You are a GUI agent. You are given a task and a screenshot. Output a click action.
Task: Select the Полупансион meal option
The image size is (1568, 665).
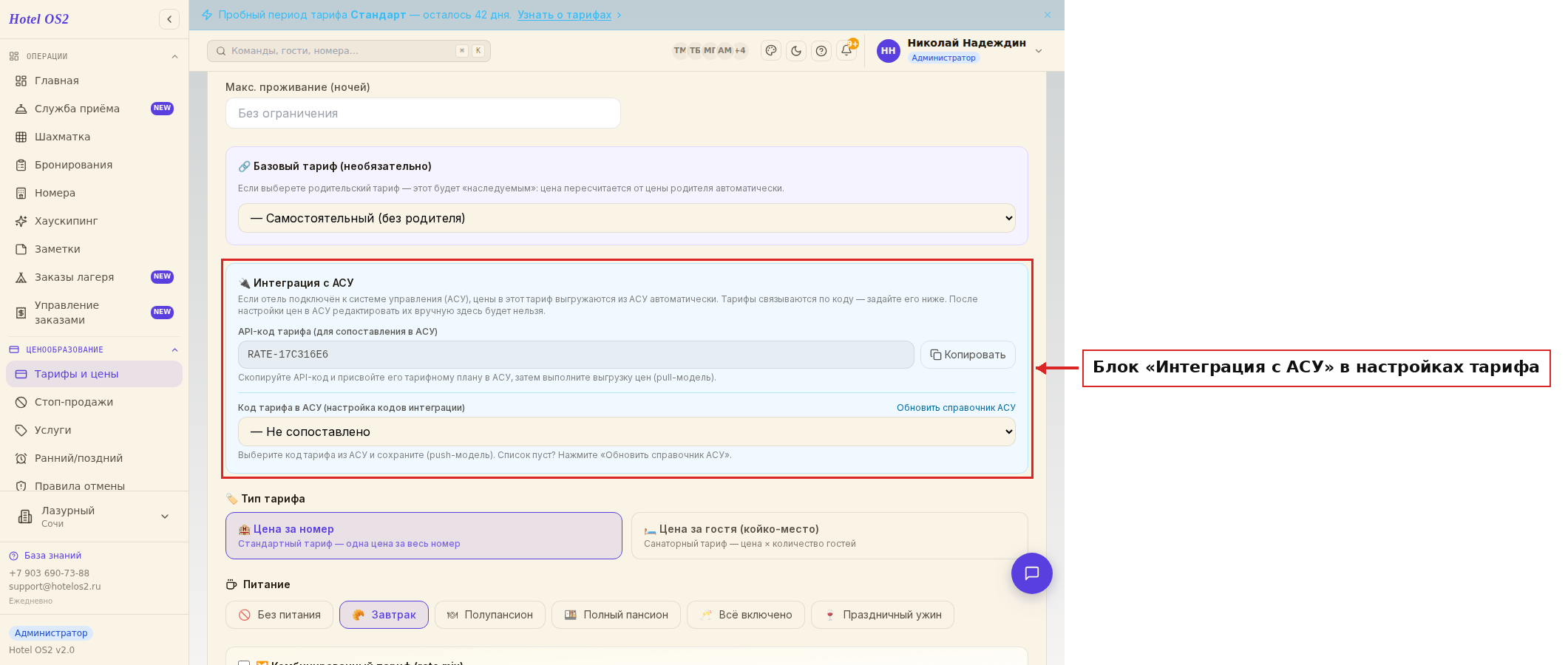(490, 615)
